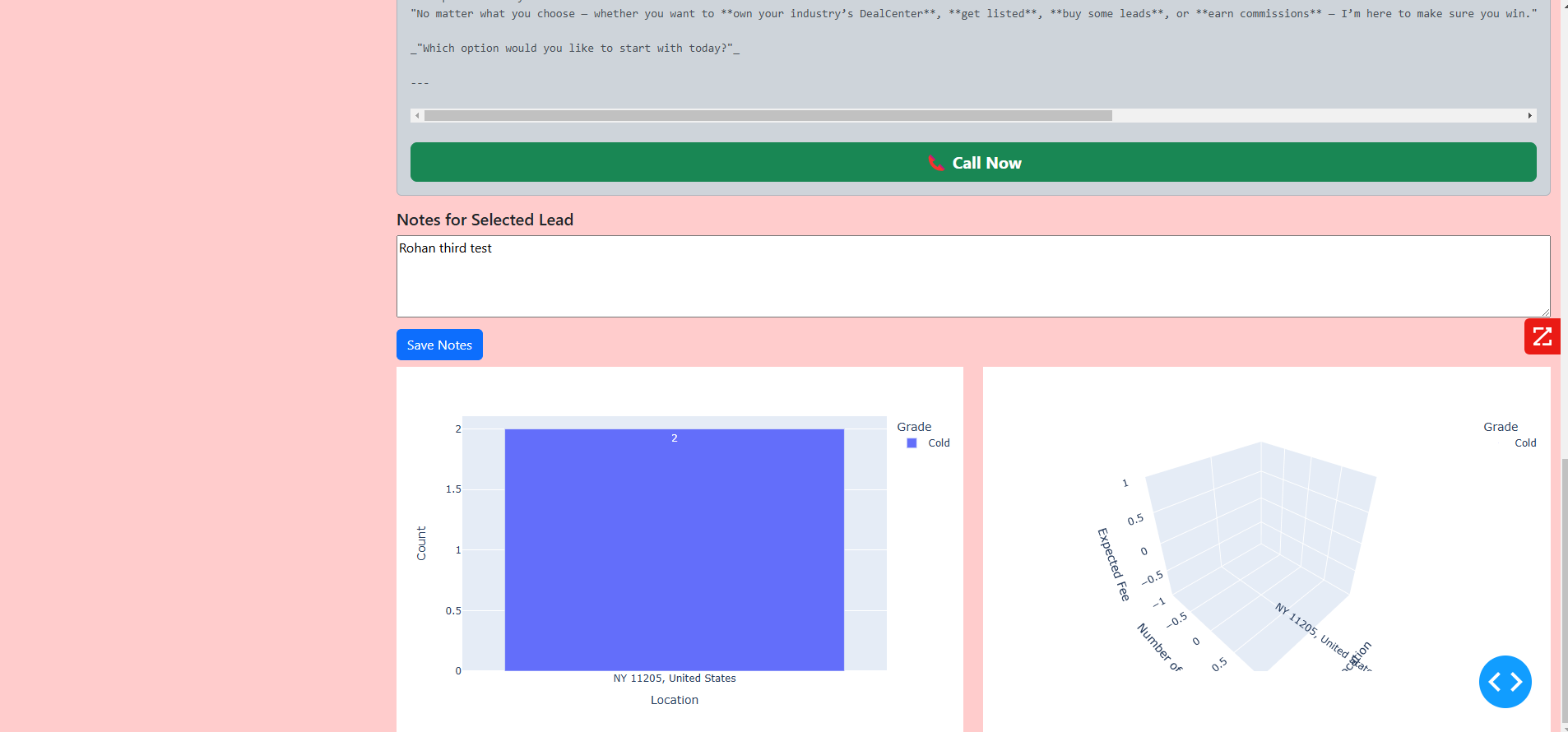Click the Expected Fee axis label
The image size is (1568, 732).
click(x=1113, y=564)
